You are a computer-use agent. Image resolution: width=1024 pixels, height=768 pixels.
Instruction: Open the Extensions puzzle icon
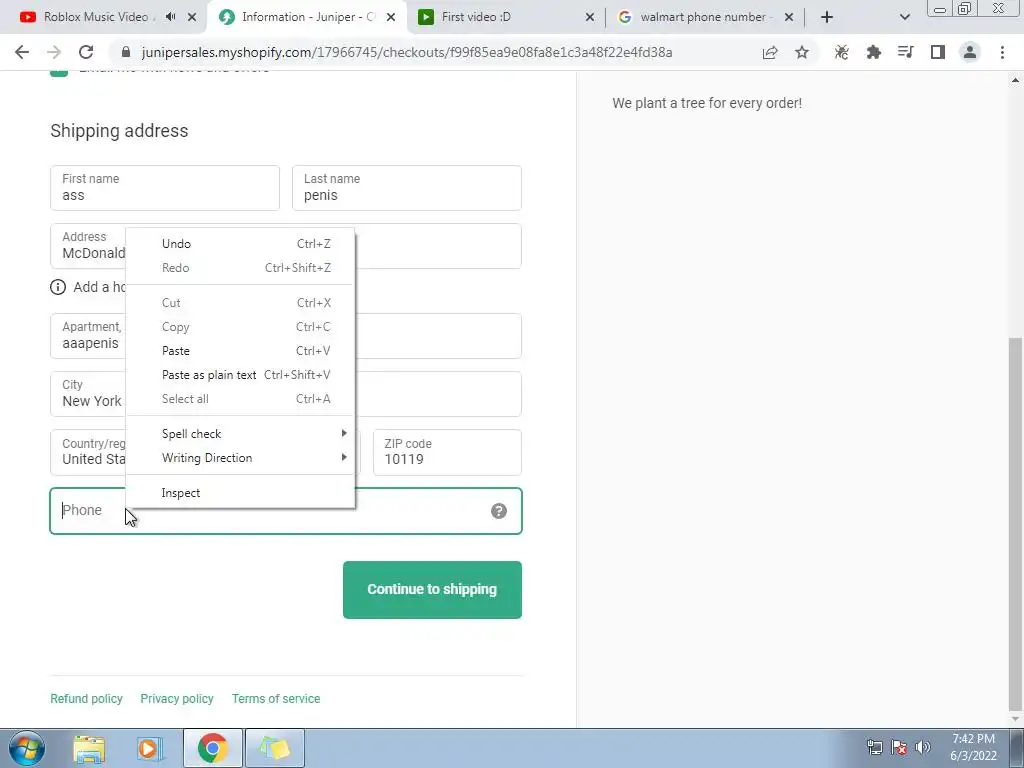click(x=873, y=52)
